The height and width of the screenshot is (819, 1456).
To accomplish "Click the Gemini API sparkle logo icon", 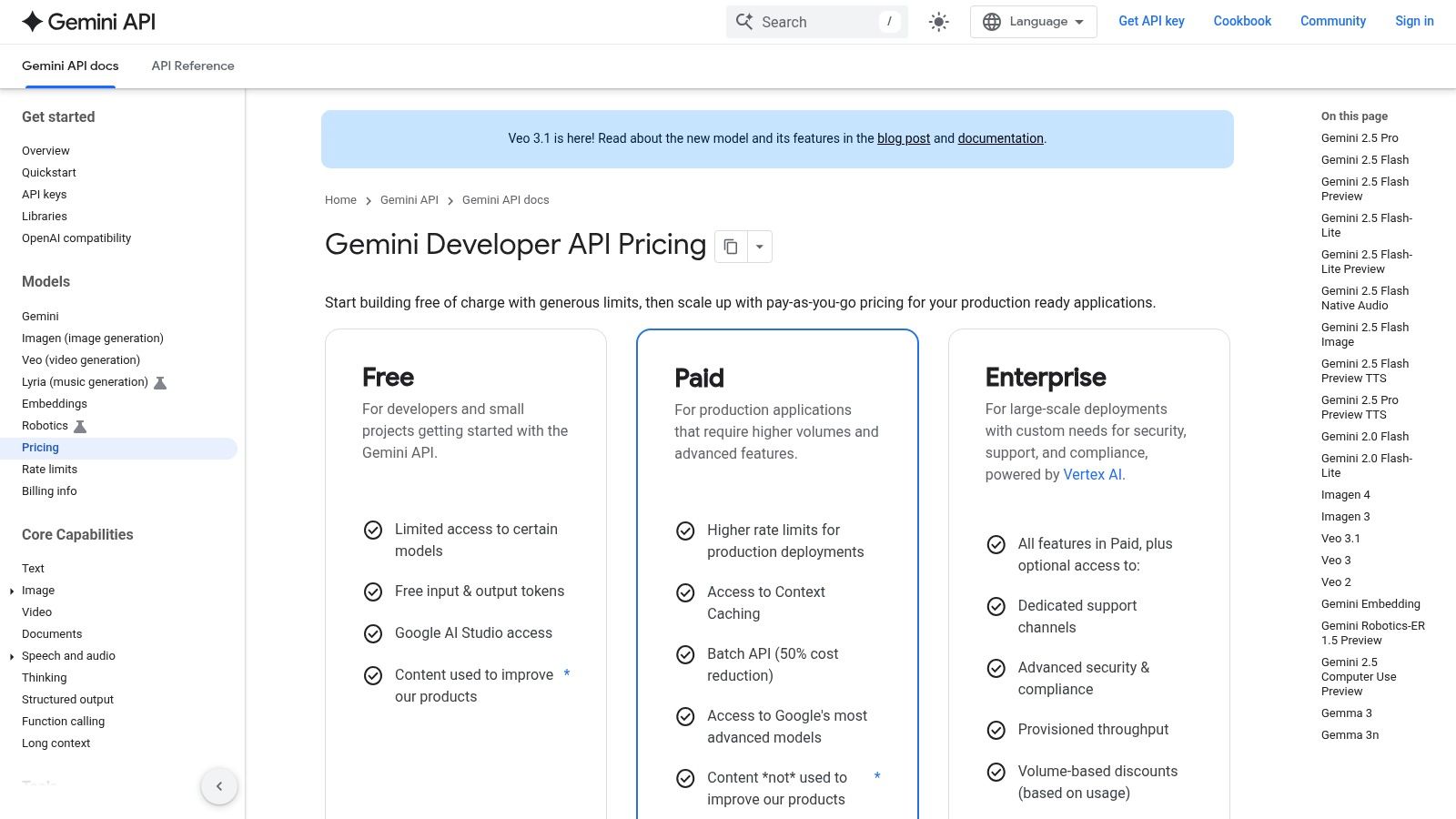I will point(33,20).
